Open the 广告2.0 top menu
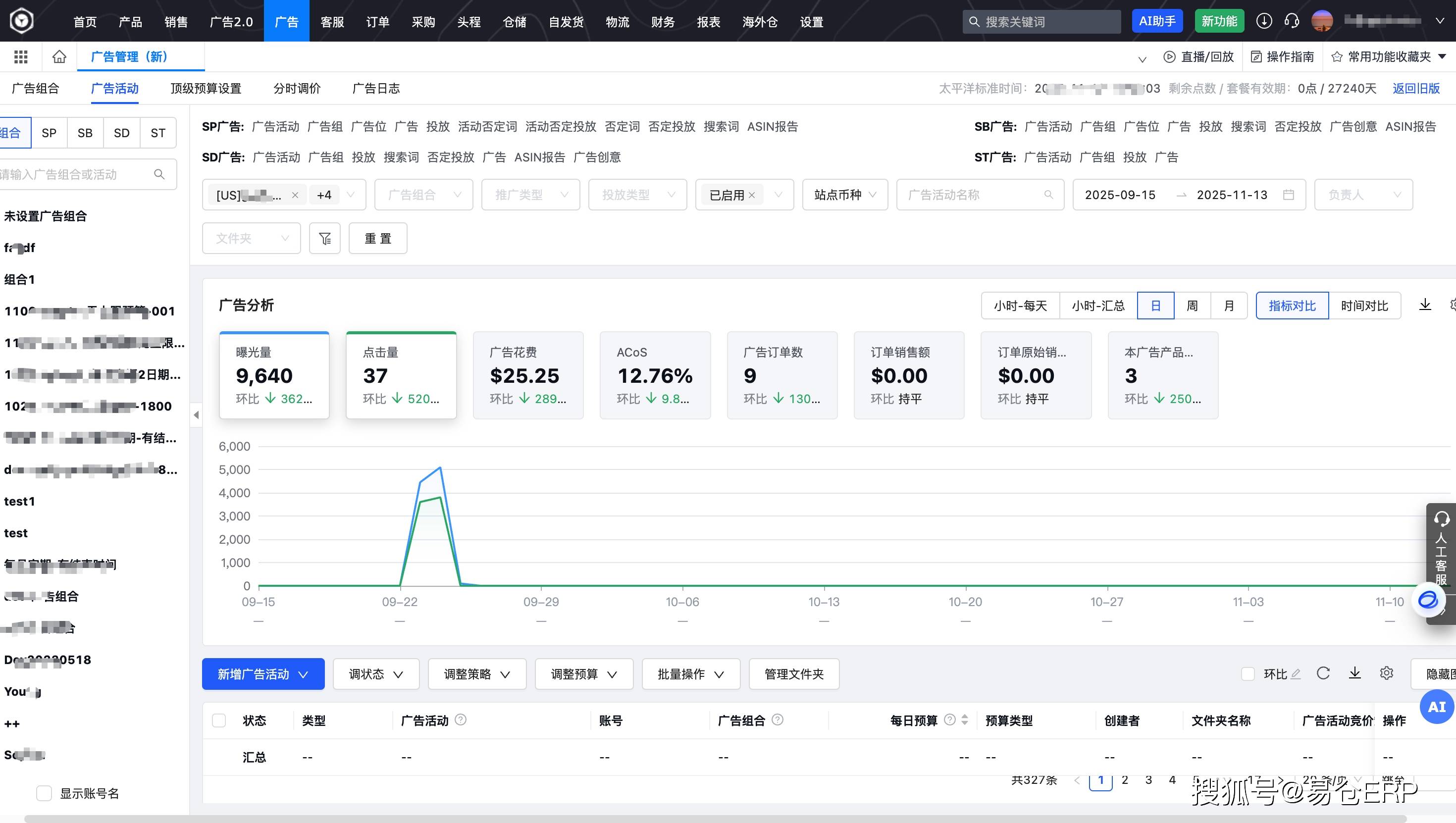 point(231,21)
